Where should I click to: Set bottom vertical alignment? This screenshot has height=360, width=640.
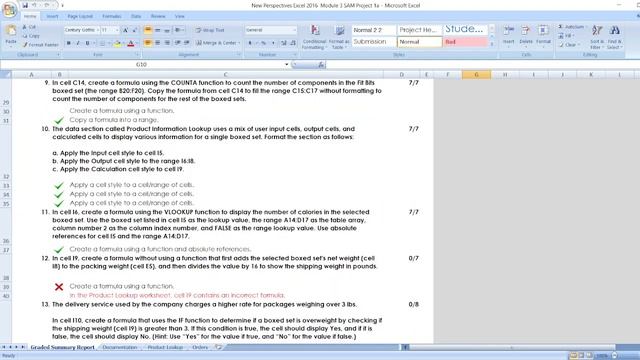167,30
